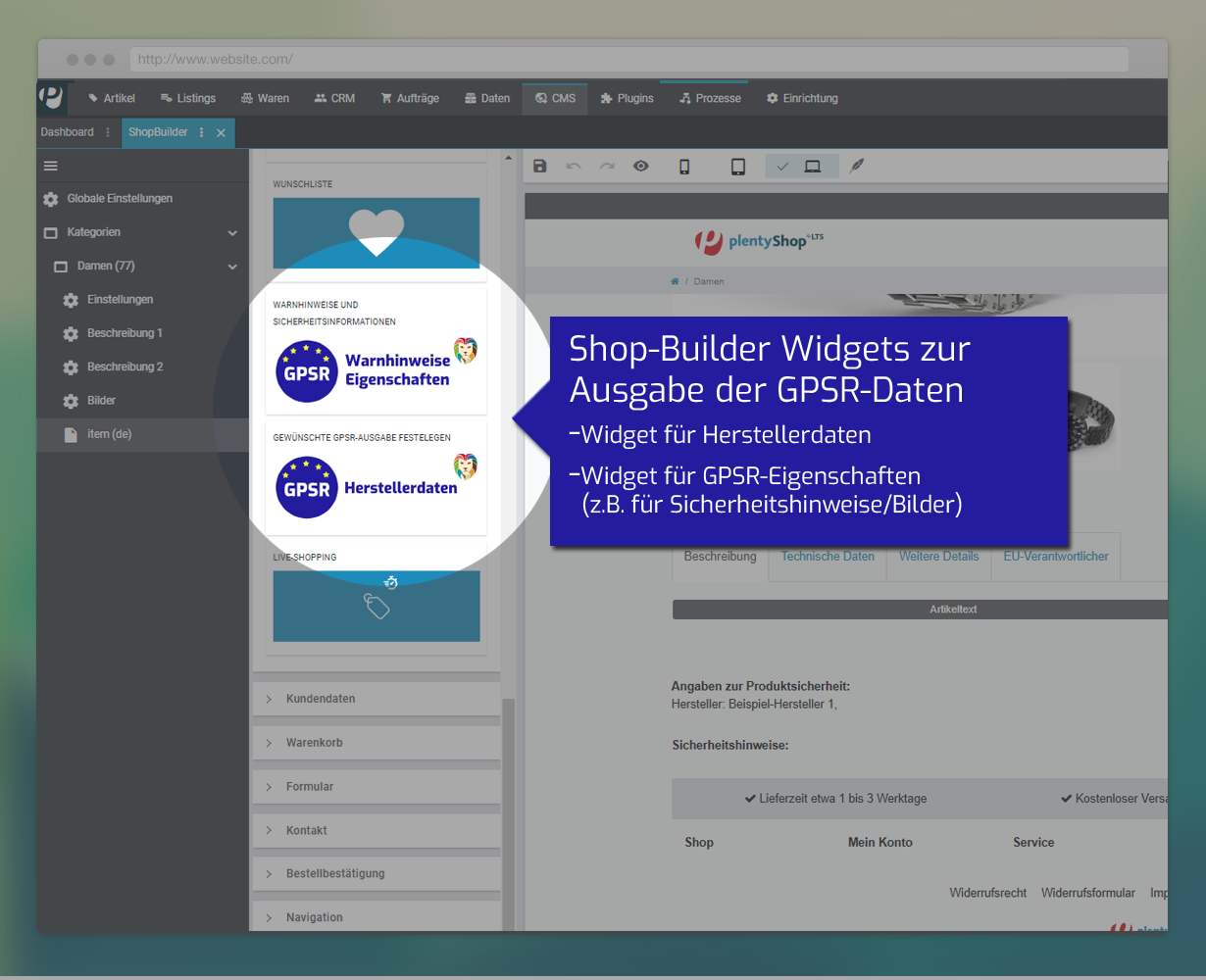Switch to EU-Verantwortlicher tab
1206x980 pixels.
point(1056,557)
